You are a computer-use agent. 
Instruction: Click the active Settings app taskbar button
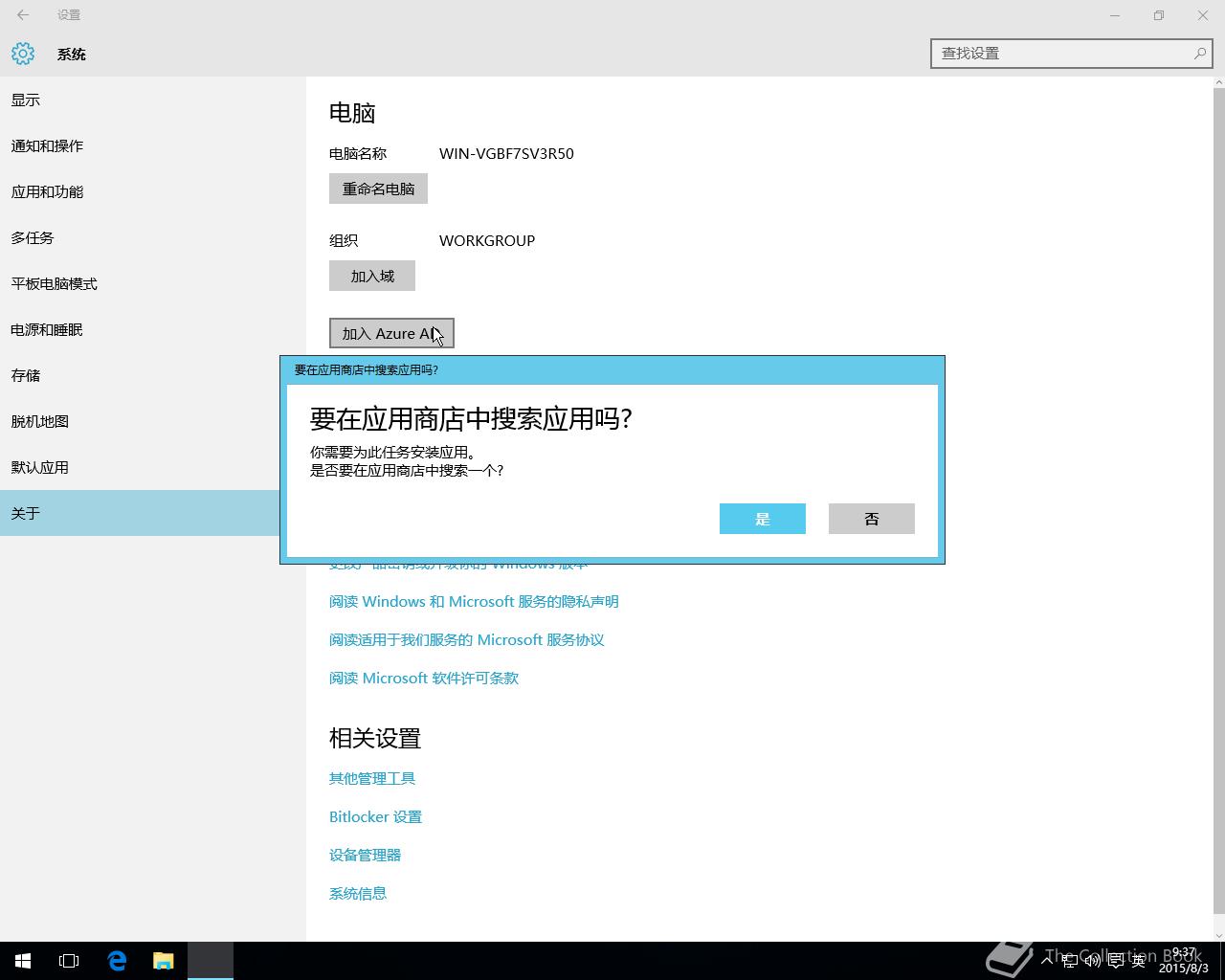coord(211,961)
